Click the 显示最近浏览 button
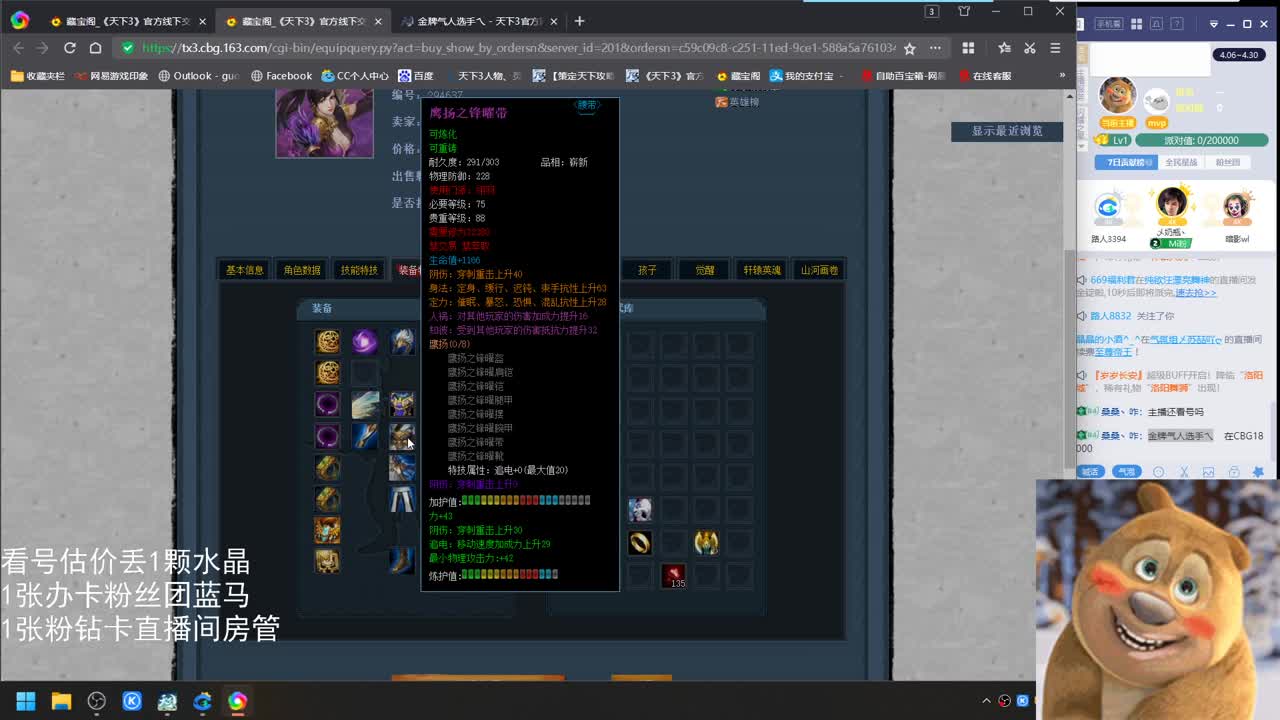 coord(1007,131)
